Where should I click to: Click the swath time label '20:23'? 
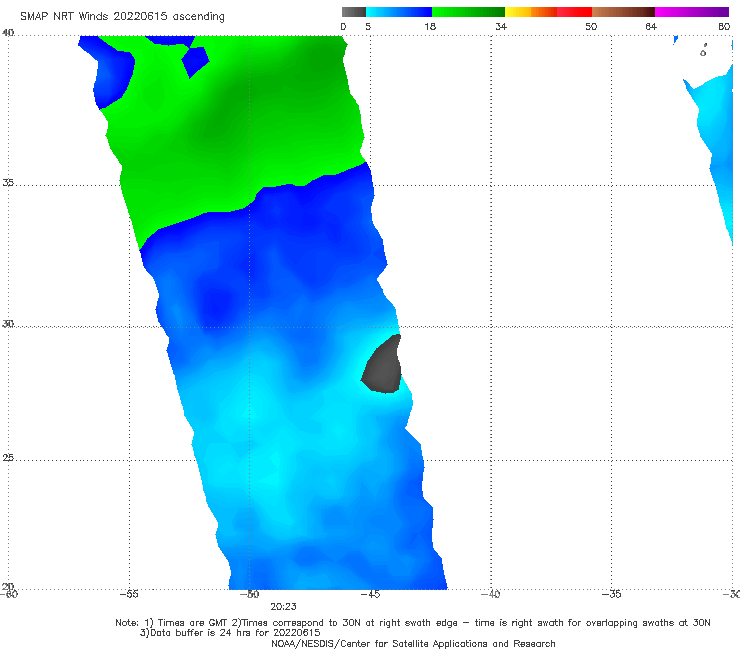click(283, 607)
